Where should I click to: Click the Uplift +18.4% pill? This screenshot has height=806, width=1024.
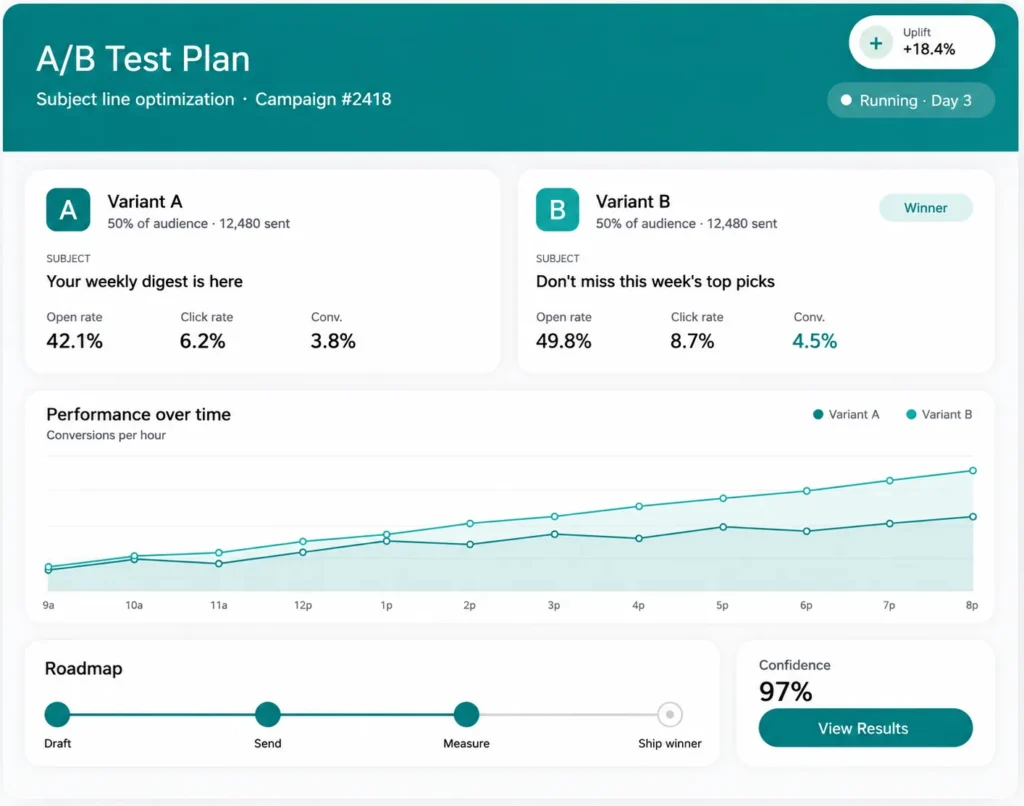[921, 42]
